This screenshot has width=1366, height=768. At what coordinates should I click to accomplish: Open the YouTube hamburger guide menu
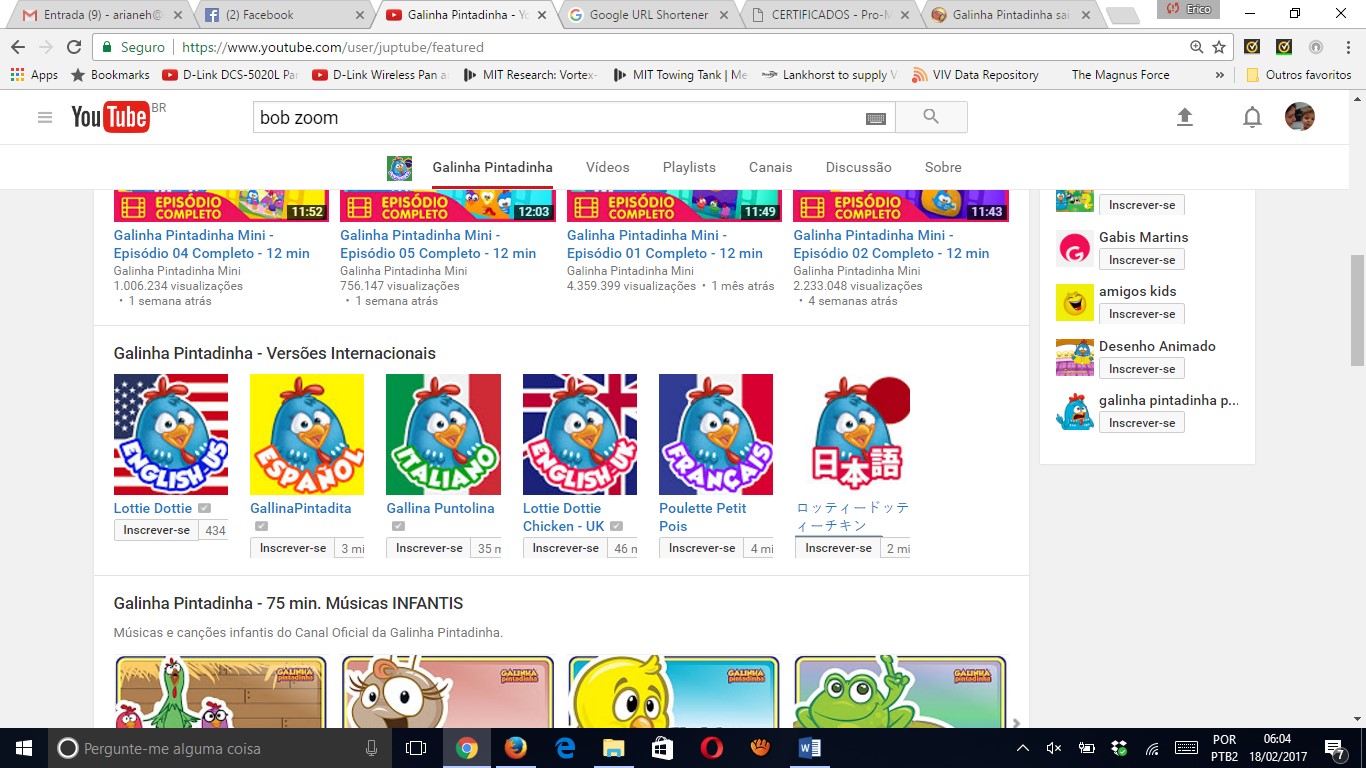pos(44,117)
